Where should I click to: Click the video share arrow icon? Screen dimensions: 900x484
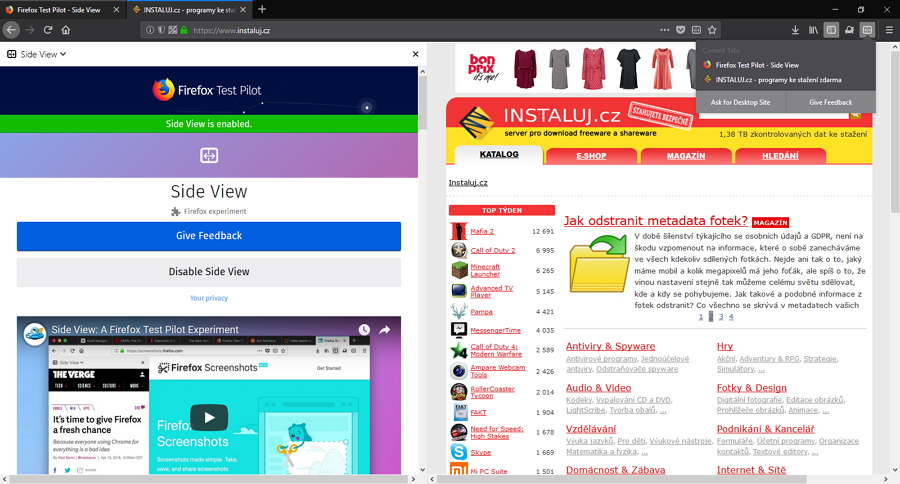click(x=385, y=330)
